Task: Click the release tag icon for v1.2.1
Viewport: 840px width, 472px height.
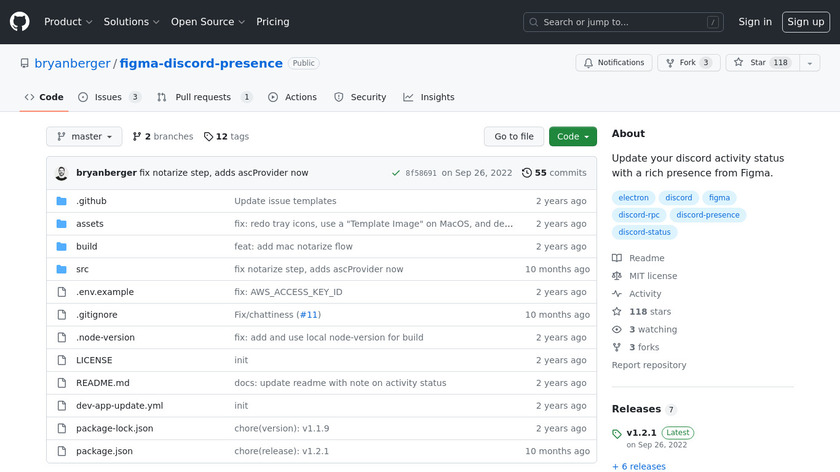Action: 617,434
